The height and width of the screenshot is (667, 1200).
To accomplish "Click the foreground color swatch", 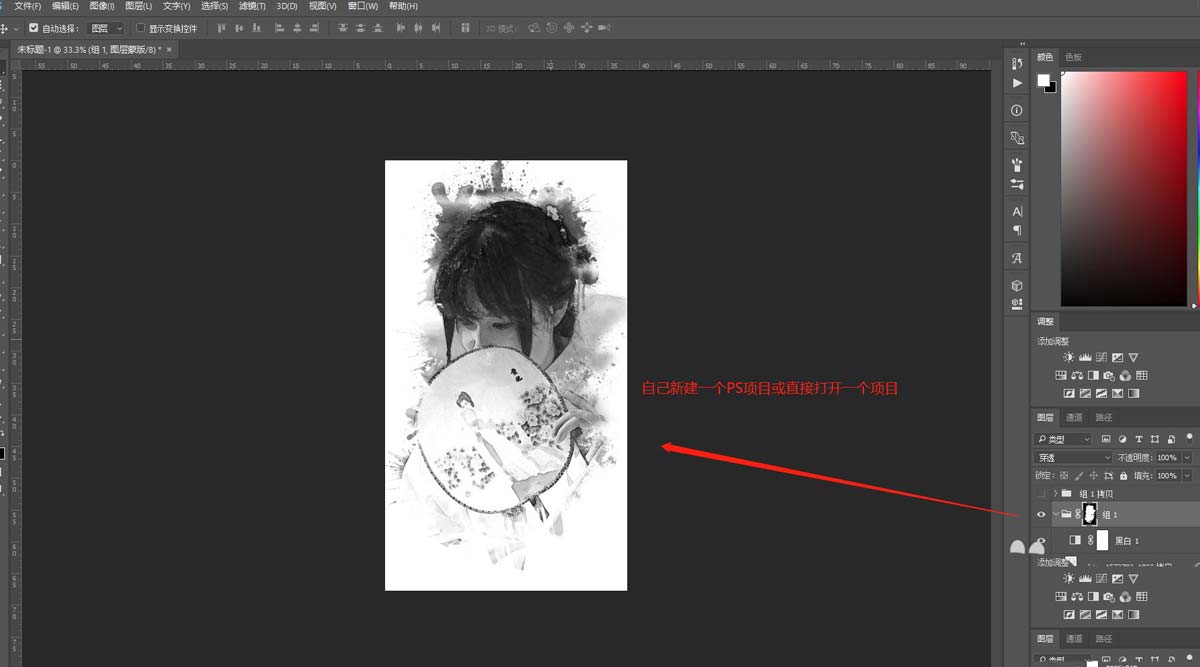I will pos(1043,79).
